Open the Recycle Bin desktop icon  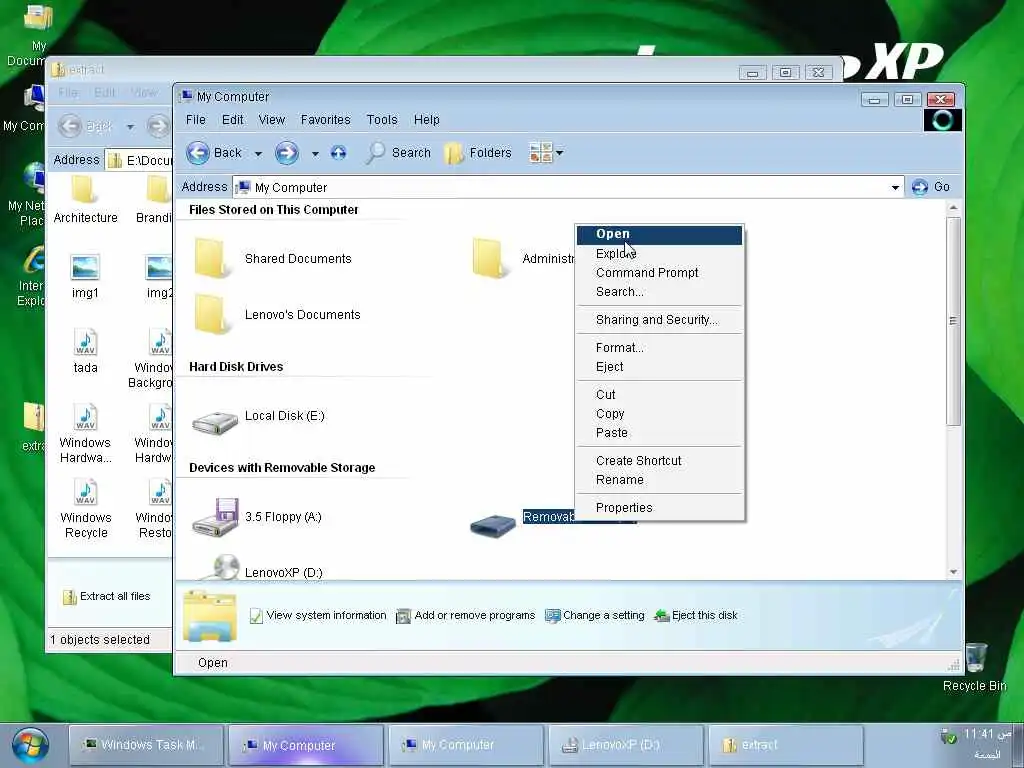click(975, 667)
